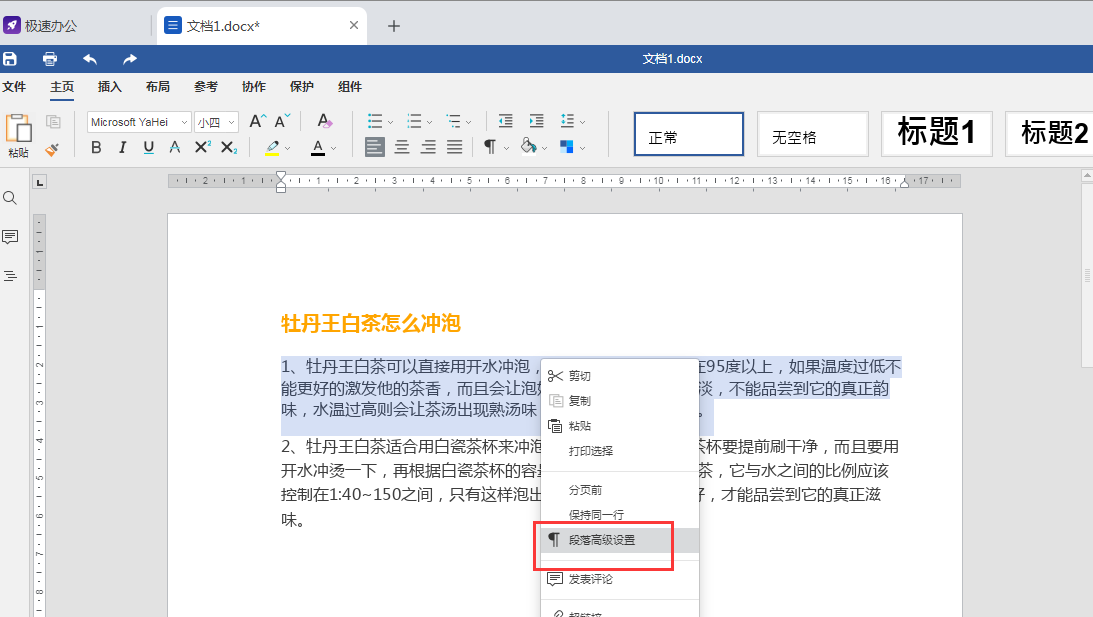1093x617 pixels.
Task: Align text right
Action: pos(428,147)
